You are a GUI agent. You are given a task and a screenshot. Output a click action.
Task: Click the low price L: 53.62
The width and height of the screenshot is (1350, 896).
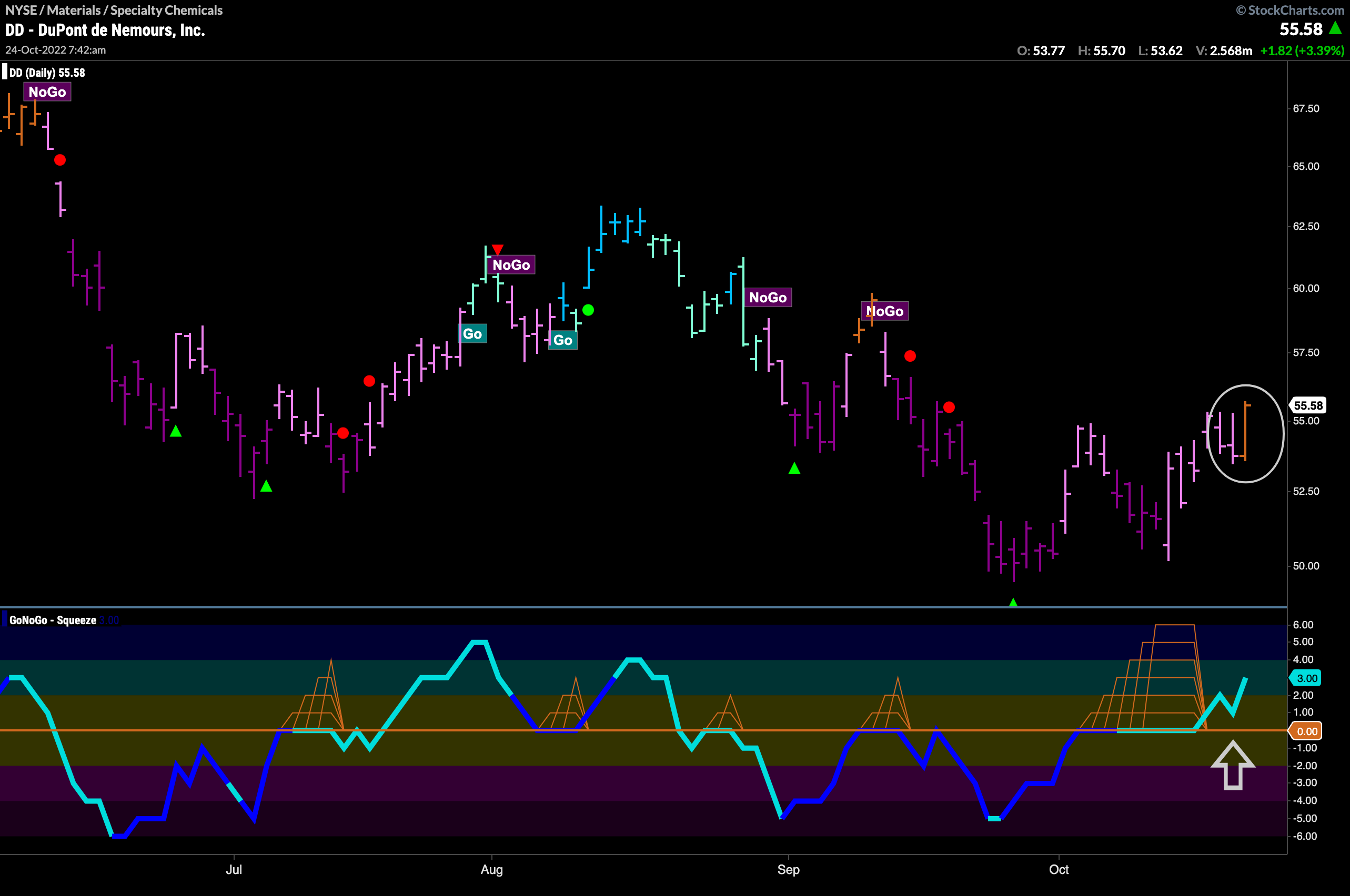[x=1161, y=50]
